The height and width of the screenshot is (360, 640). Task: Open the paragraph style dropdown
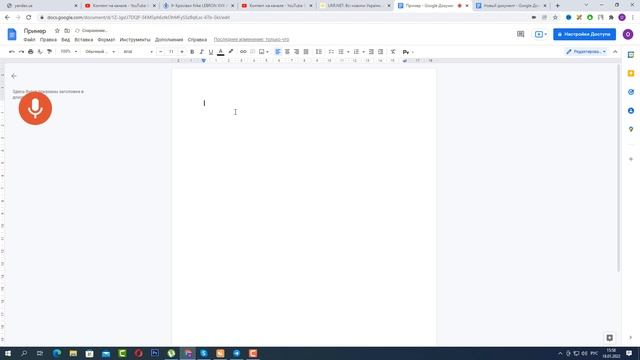(x=100, y=52)
